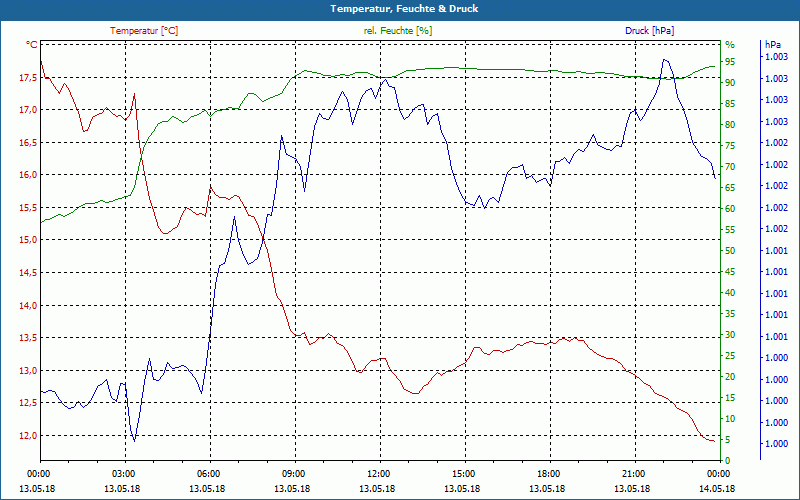The height and width of the screenshot is (500, 800).
Task: Click the '15,5' temperature axis value
Action: 29,208
